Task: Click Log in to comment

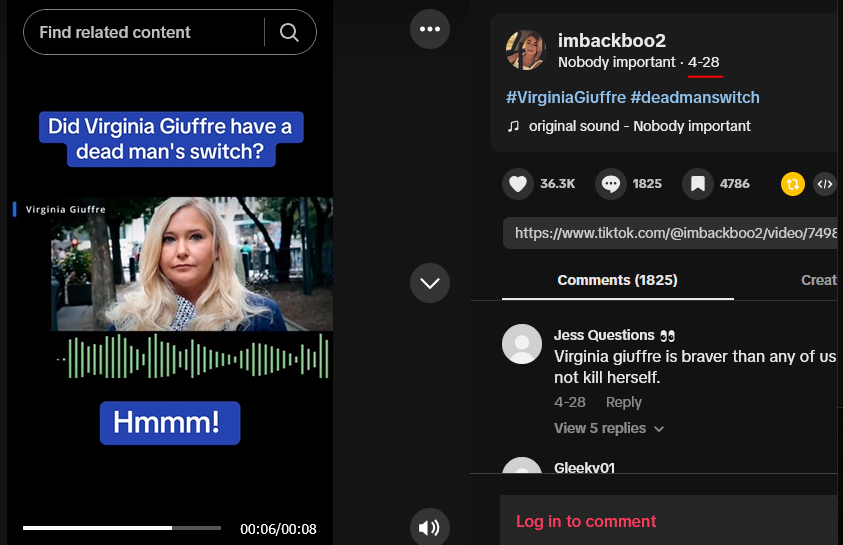Action: click(x=586, y=521)
